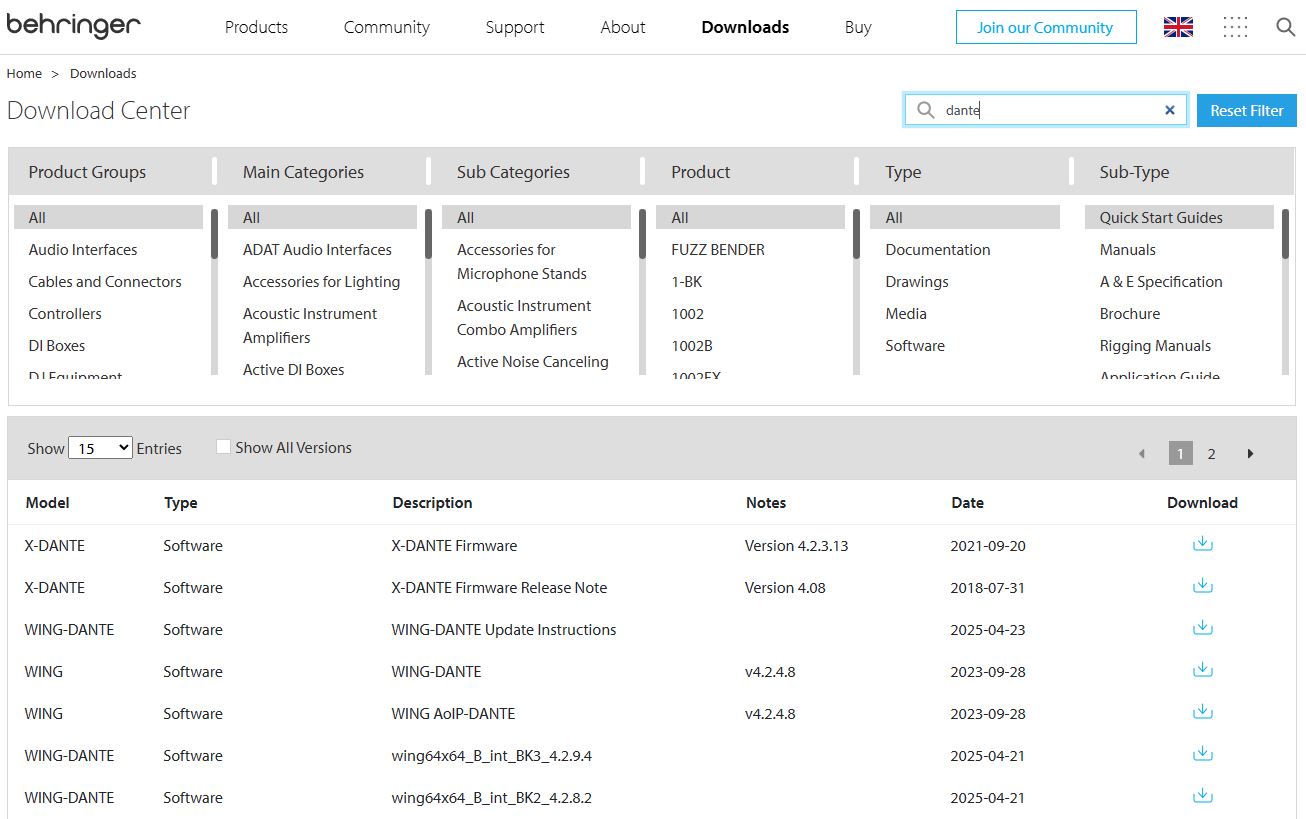Download WING AoIP-DANTE software
This screenshot has width=1306, height=819.
click(x=1203, y=712)
